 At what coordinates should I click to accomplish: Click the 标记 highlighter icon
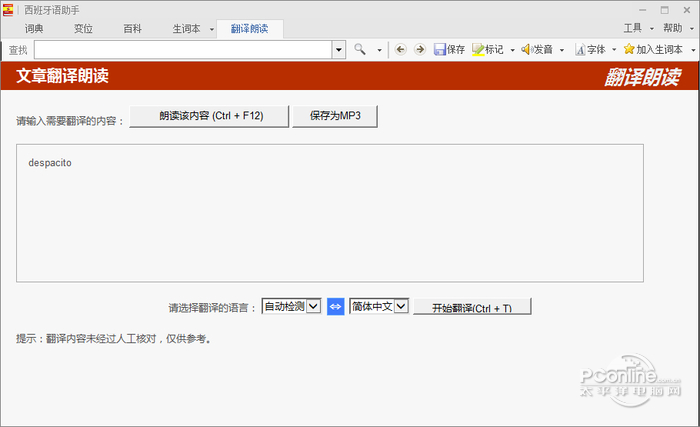[x=478, y=49]
